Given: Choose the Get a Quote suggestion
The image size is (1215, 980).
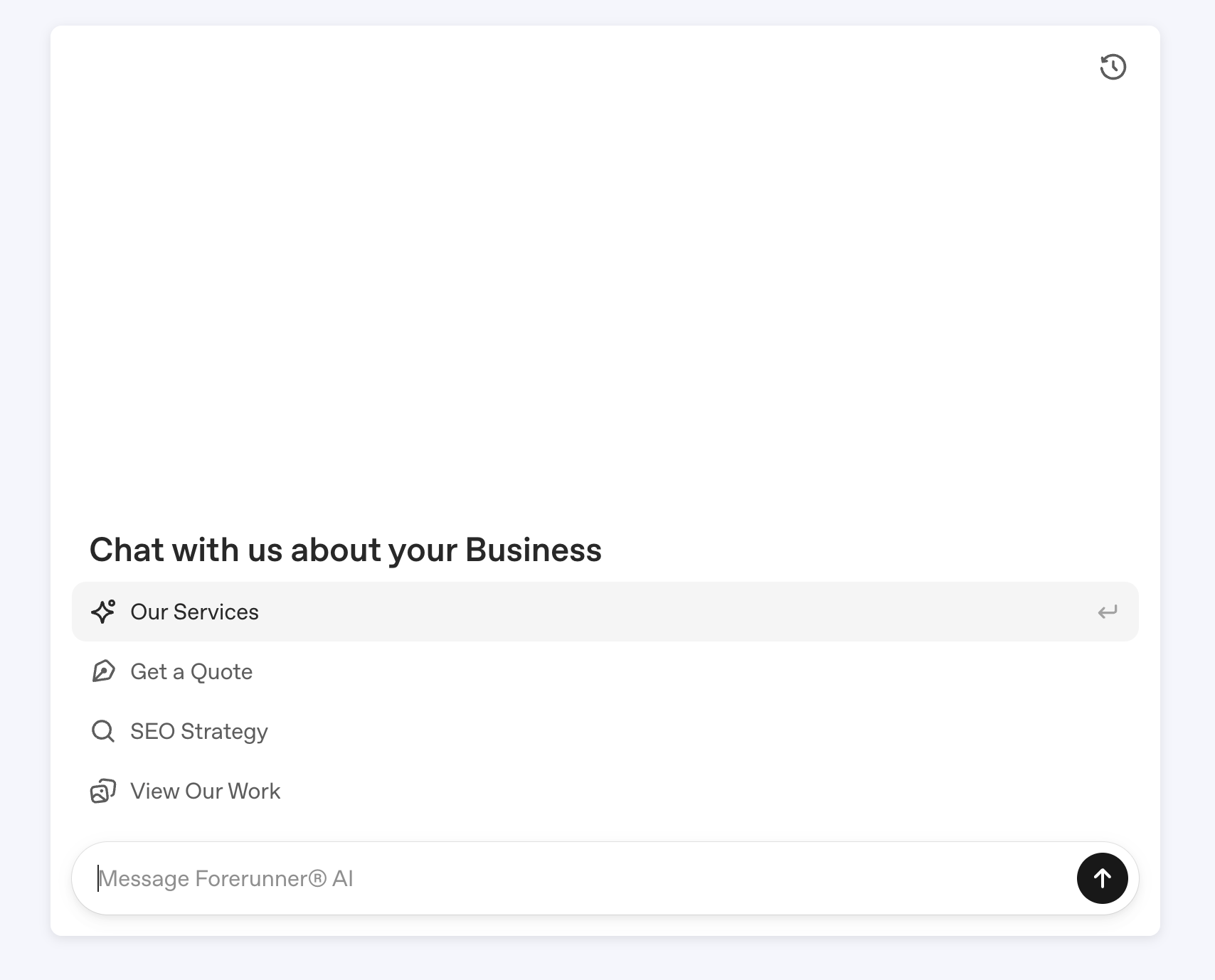Looking at the screenshot, I should (x=191, y=671).
